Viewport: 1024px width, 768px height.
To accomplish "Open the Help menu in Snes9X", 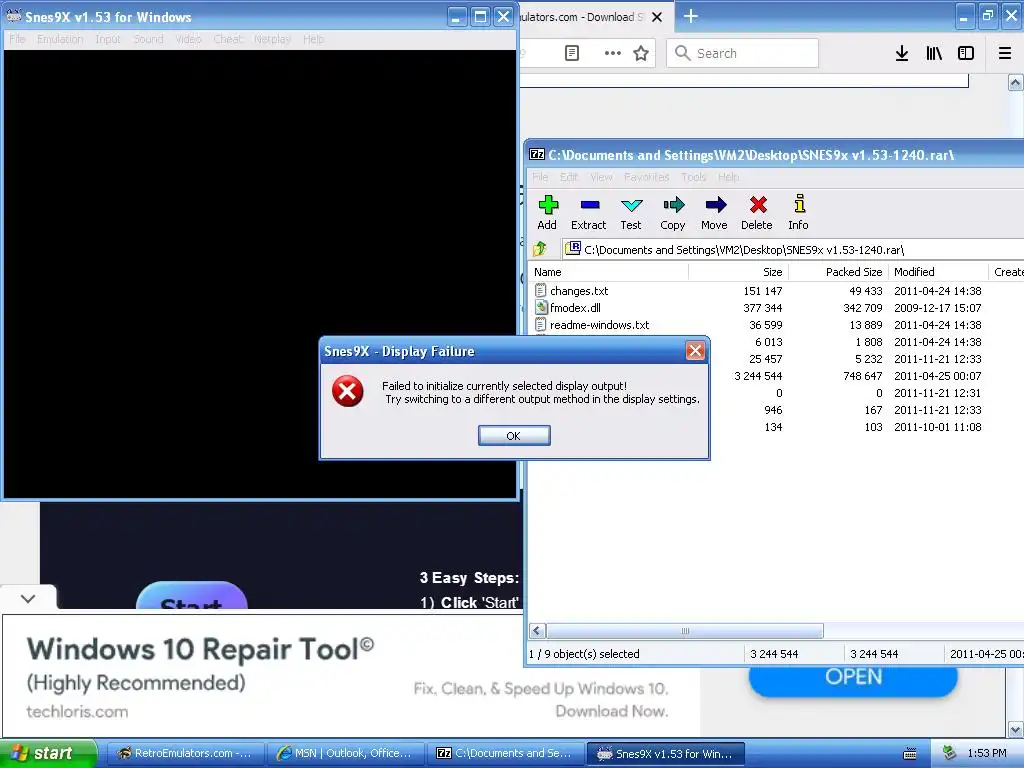I will tap(313, 39).
